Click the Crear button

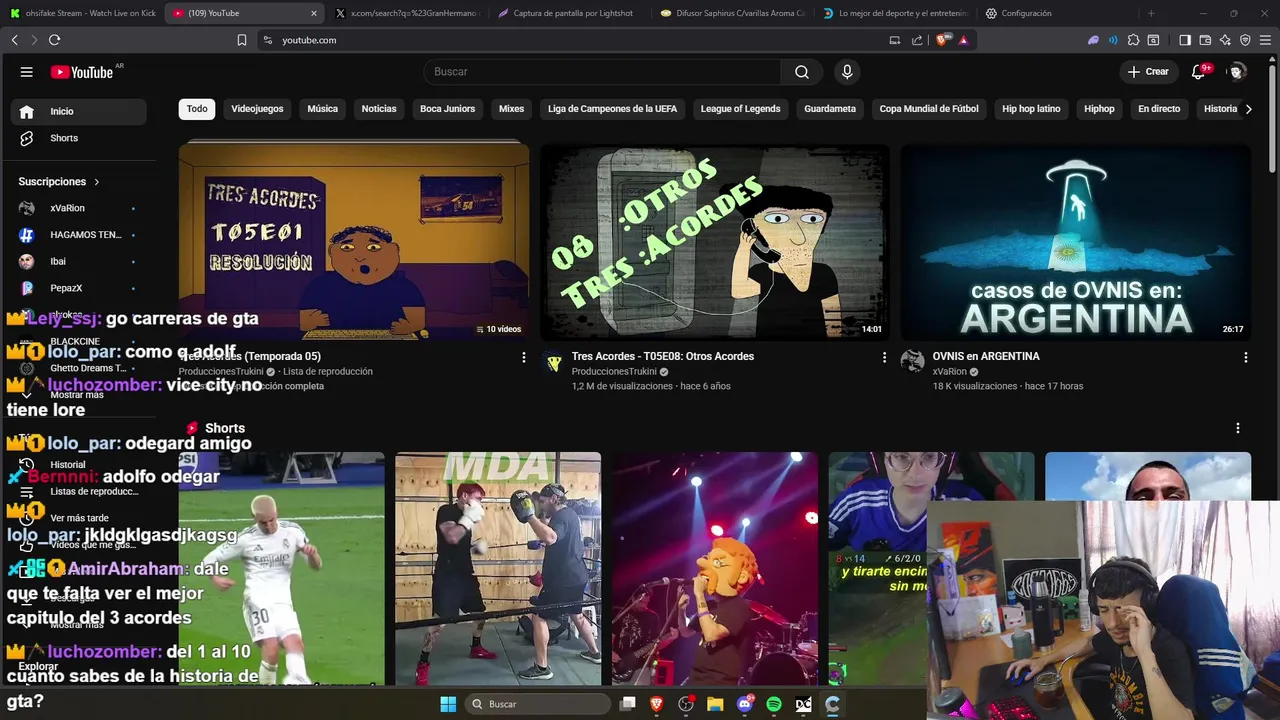pyautogui.click(x=1147, y=72)
